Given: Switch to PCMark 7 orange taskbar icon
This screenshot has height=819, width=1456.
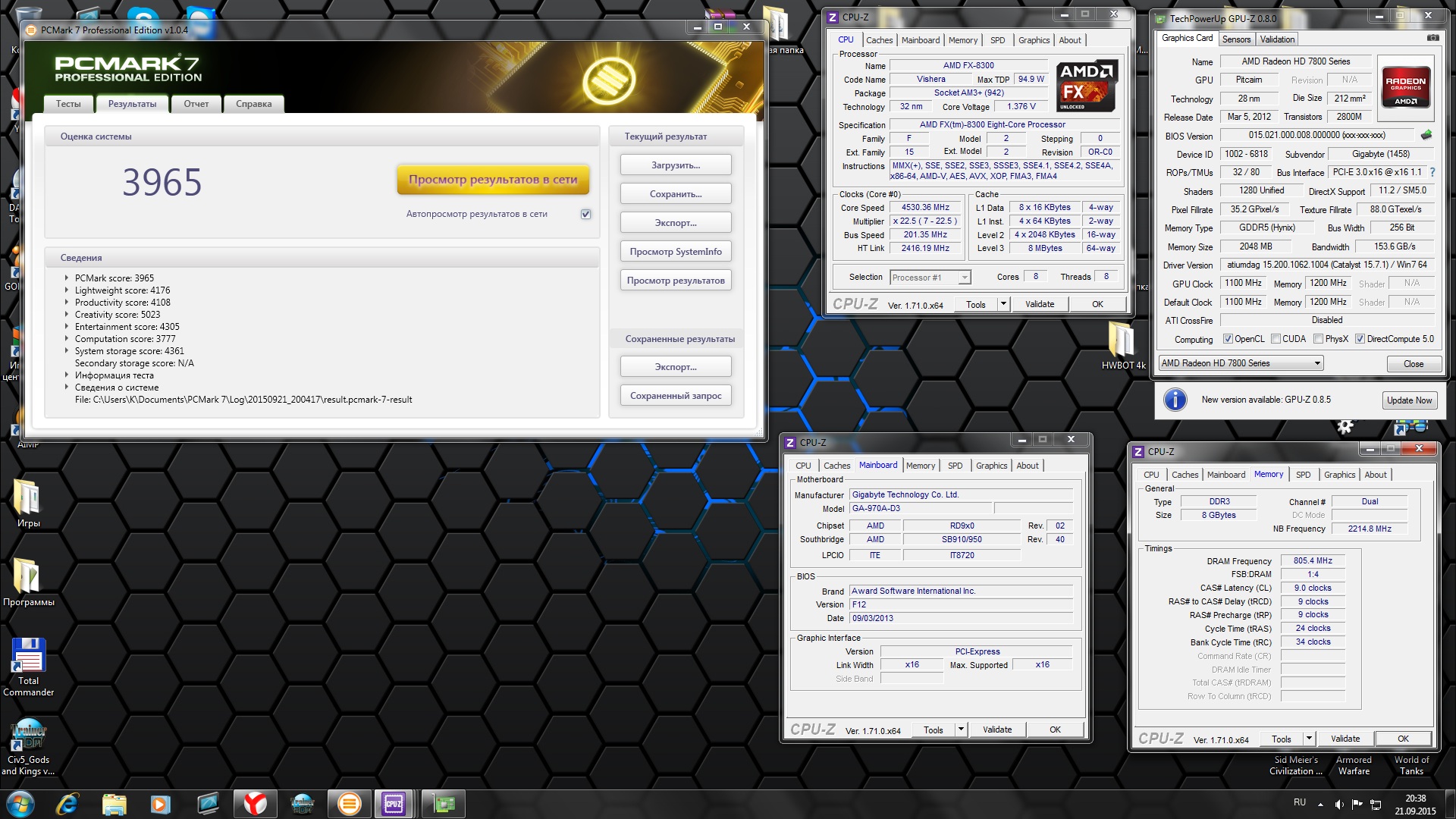Looking at the screenshot, I should (349, 804).
